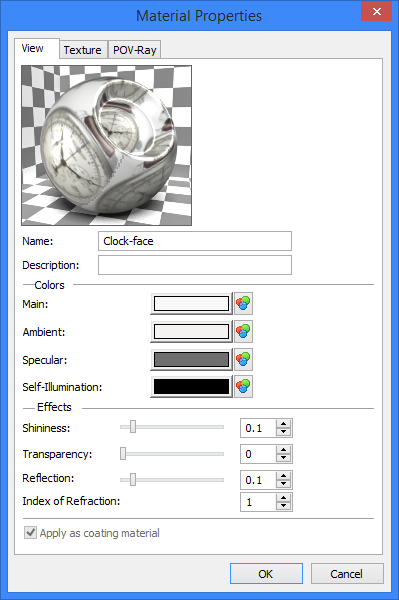Screen dimensions: 399x600
Task: Increase Reflection value with up arrow
Action: click(x=283, y=476)
